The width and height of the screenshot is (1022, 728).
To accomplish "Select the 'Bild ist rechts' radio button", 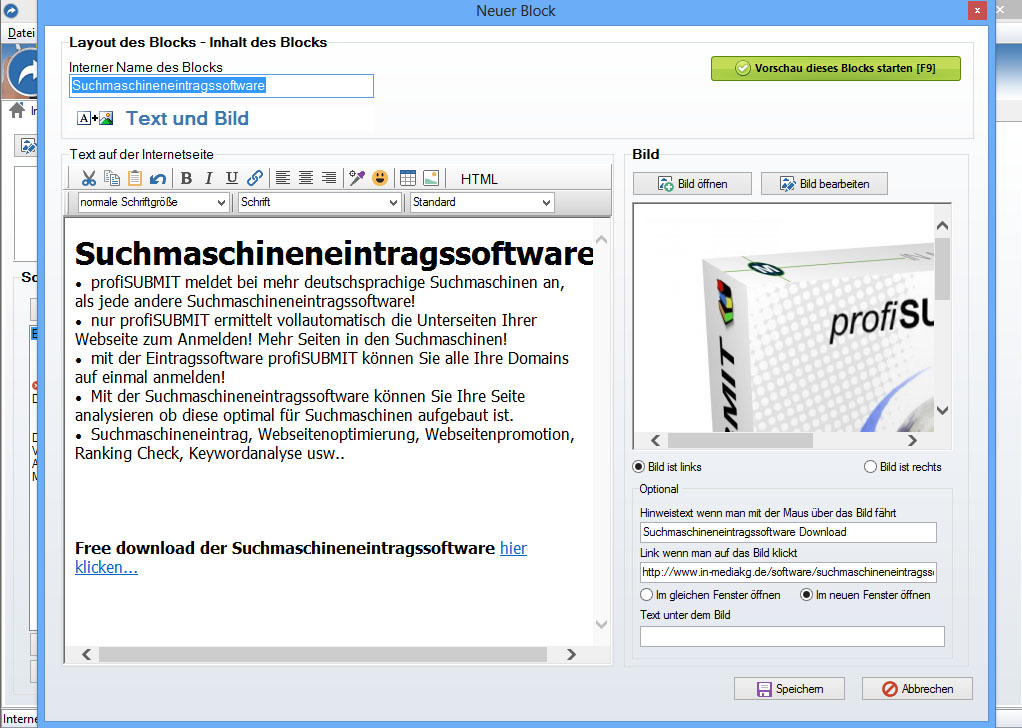I will click(x=870, y=467).
